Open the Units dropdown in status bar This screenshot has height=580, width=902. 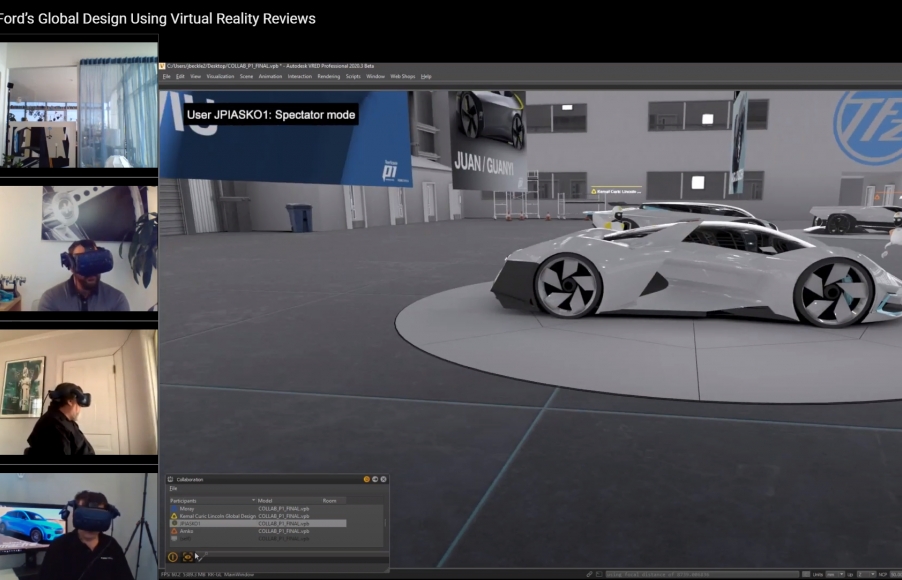[835, 574]
